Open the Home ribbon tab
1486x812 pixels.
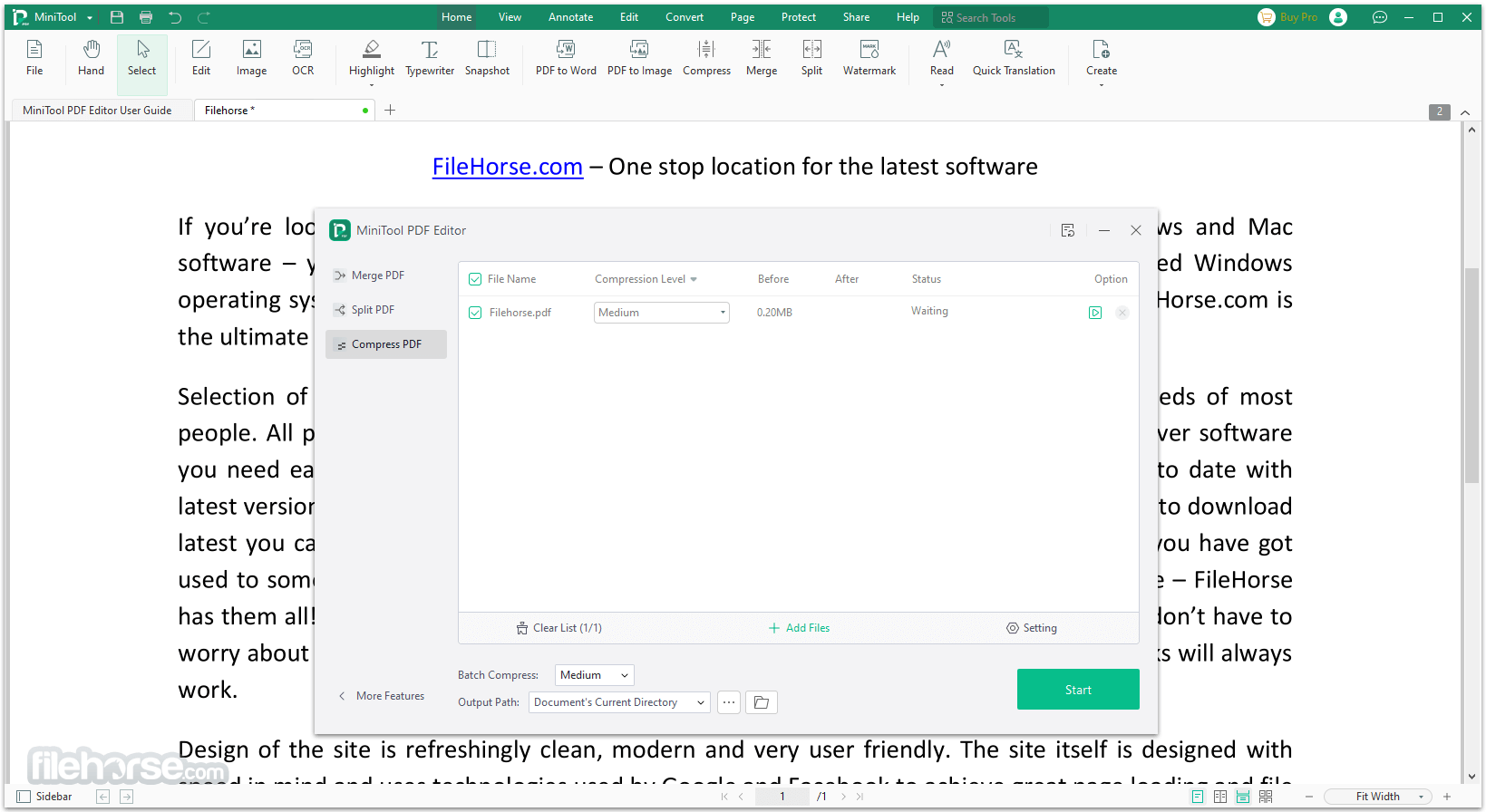(457, 17)
